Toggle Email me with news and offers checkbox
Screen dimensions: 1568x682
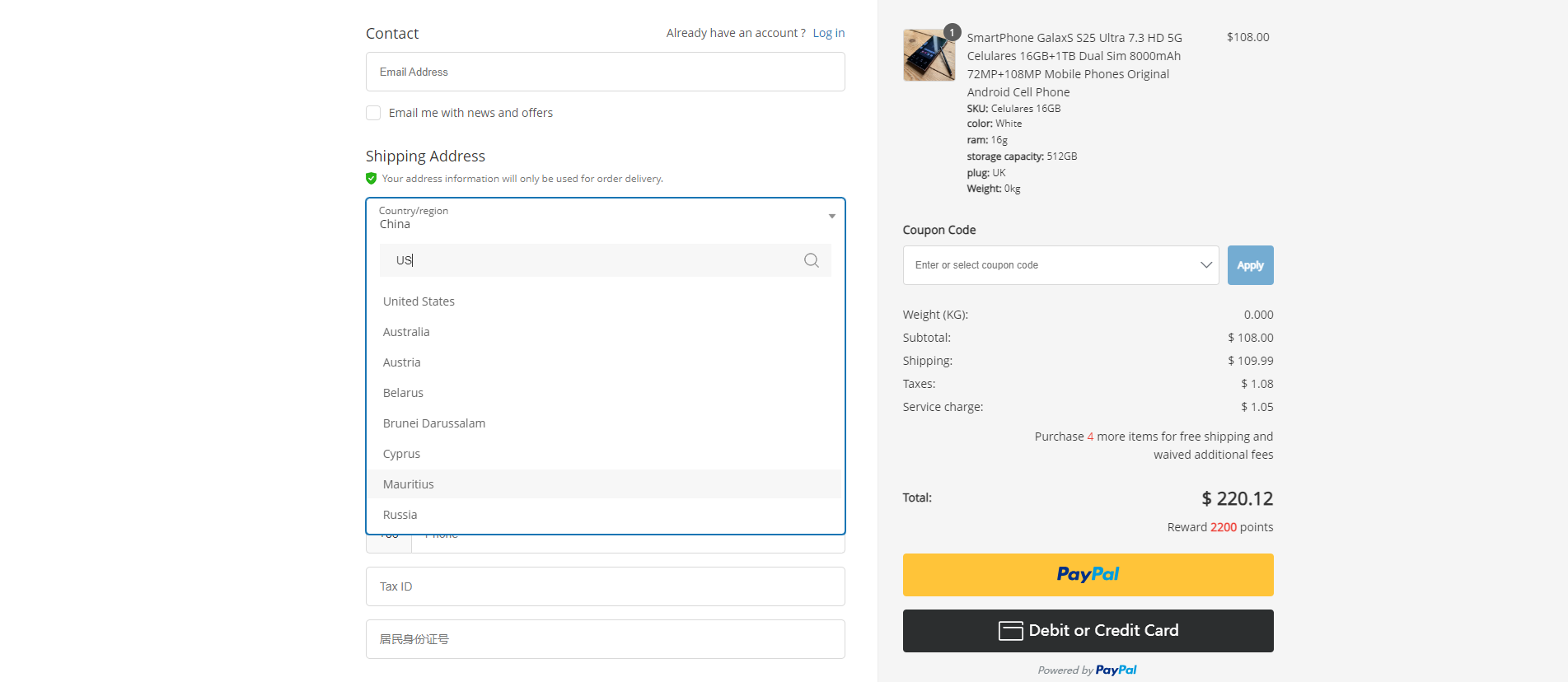pyautogui.click(x=373, y=113)
